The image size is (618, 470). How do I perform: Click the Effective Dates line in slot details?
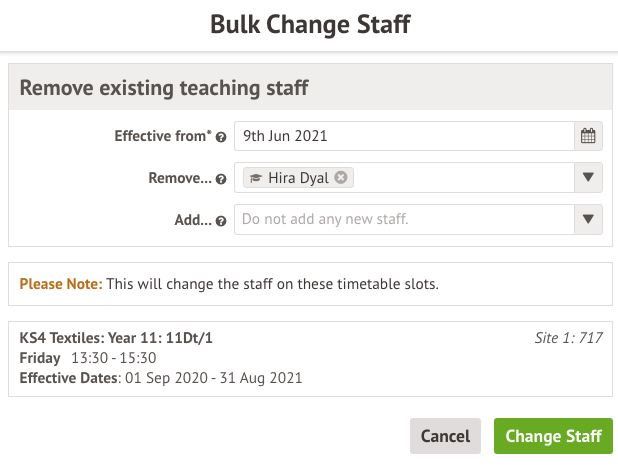[x=161, y=378]
